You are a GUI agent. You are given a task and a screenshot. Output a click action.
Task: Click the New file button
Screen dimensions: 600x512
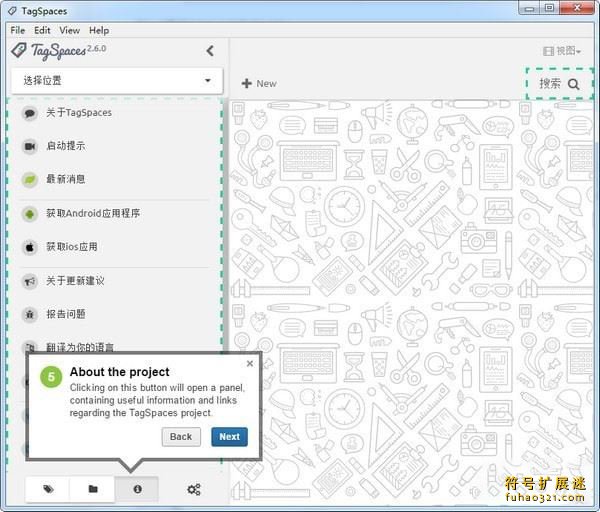(x=259, y=83)
